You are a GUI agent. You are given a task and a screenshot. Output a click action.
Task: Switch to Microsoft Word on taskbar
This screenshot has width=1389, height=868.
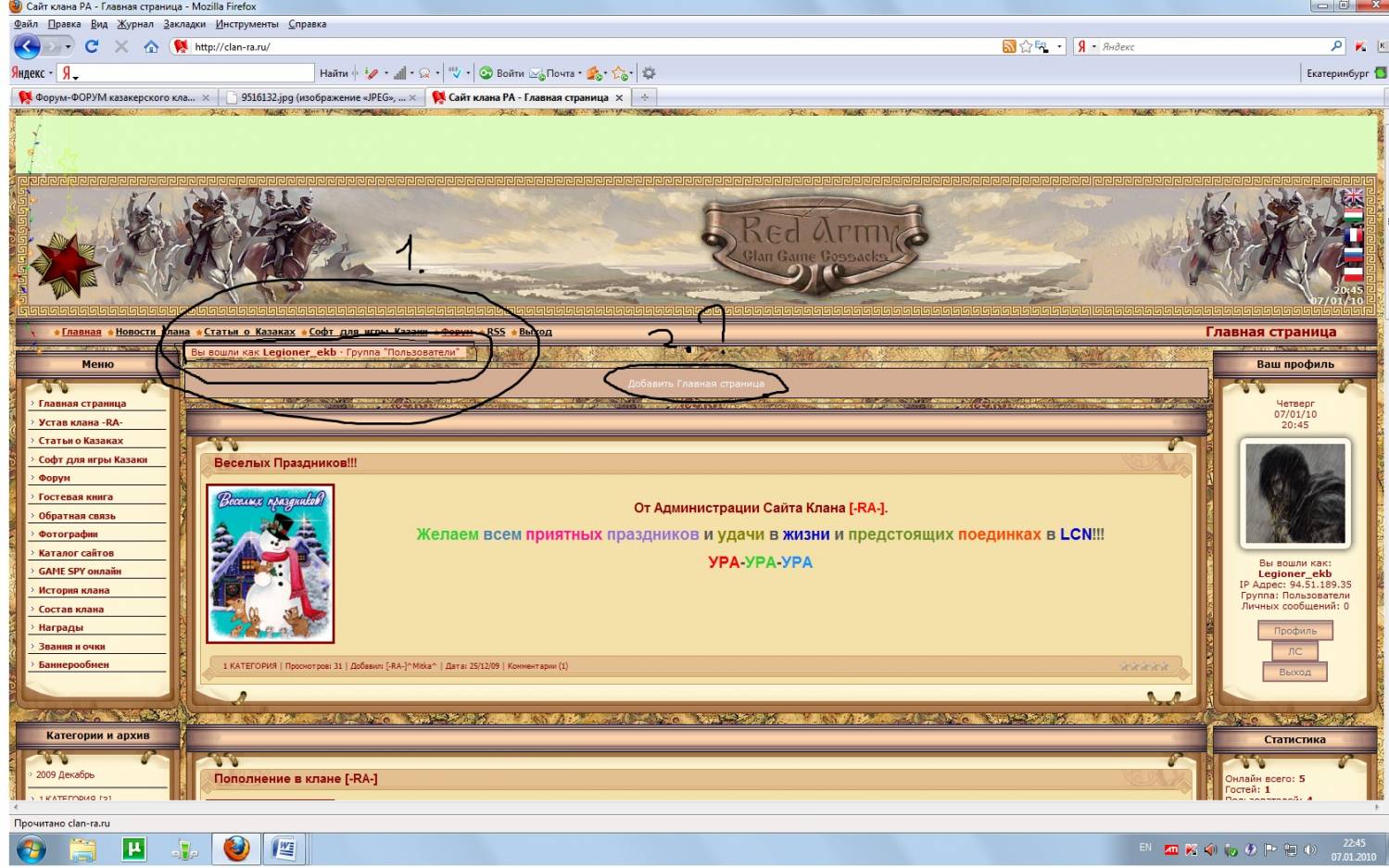pos(284,849)
